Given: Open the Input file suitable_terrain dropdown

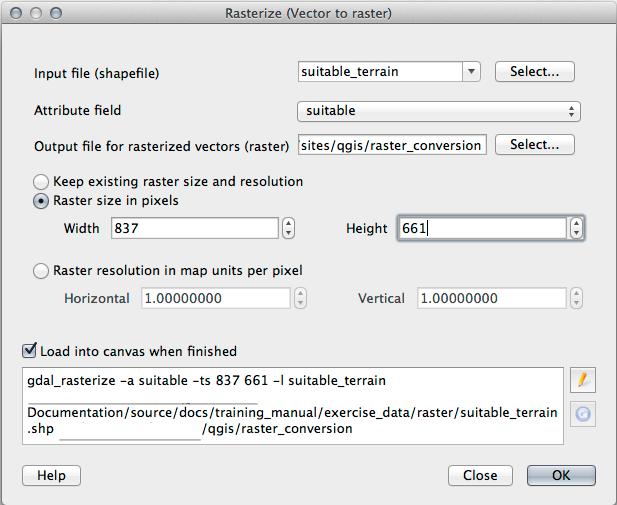Looking at the screenshot, I should pos(471,72).
